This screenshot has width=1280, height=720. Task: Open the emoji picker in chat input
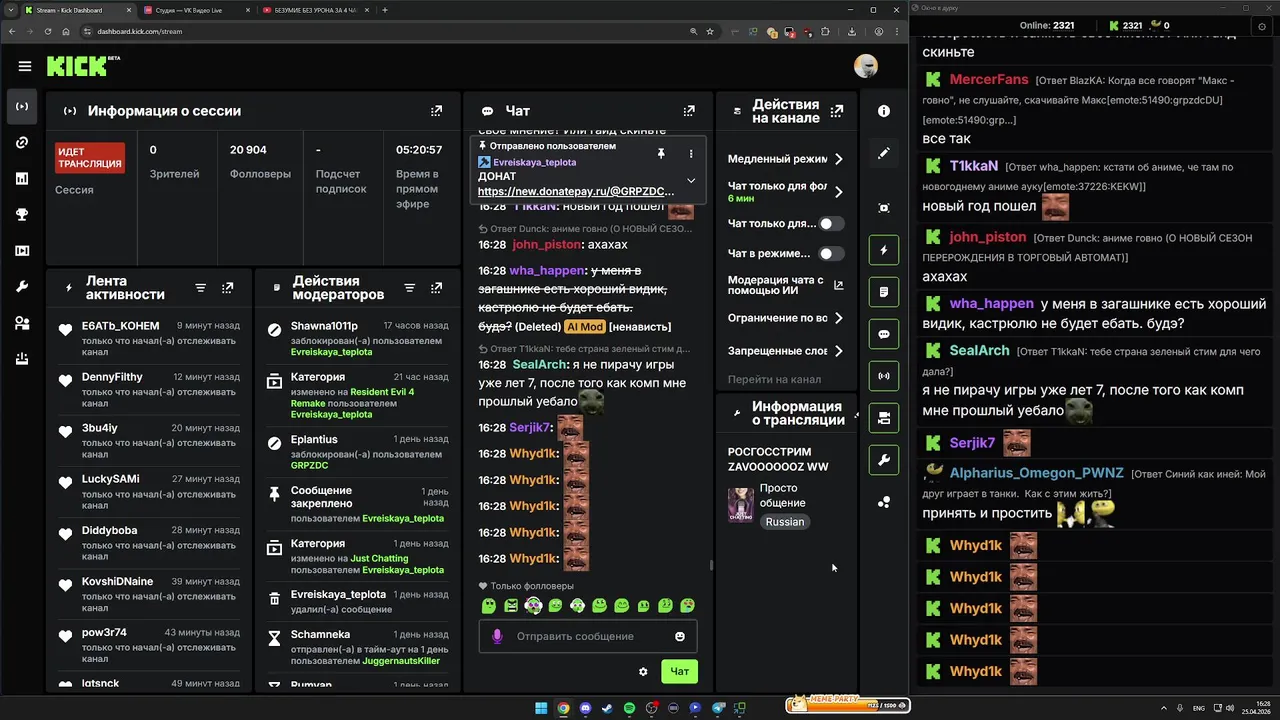click(x=680, y=636)
